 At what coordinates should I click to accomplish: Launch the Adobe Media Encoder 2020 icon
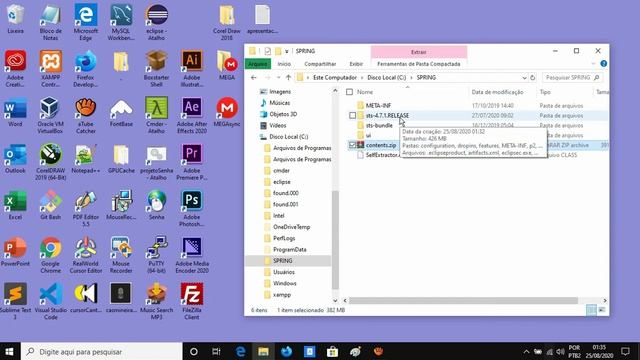click(x=192, y=255)
